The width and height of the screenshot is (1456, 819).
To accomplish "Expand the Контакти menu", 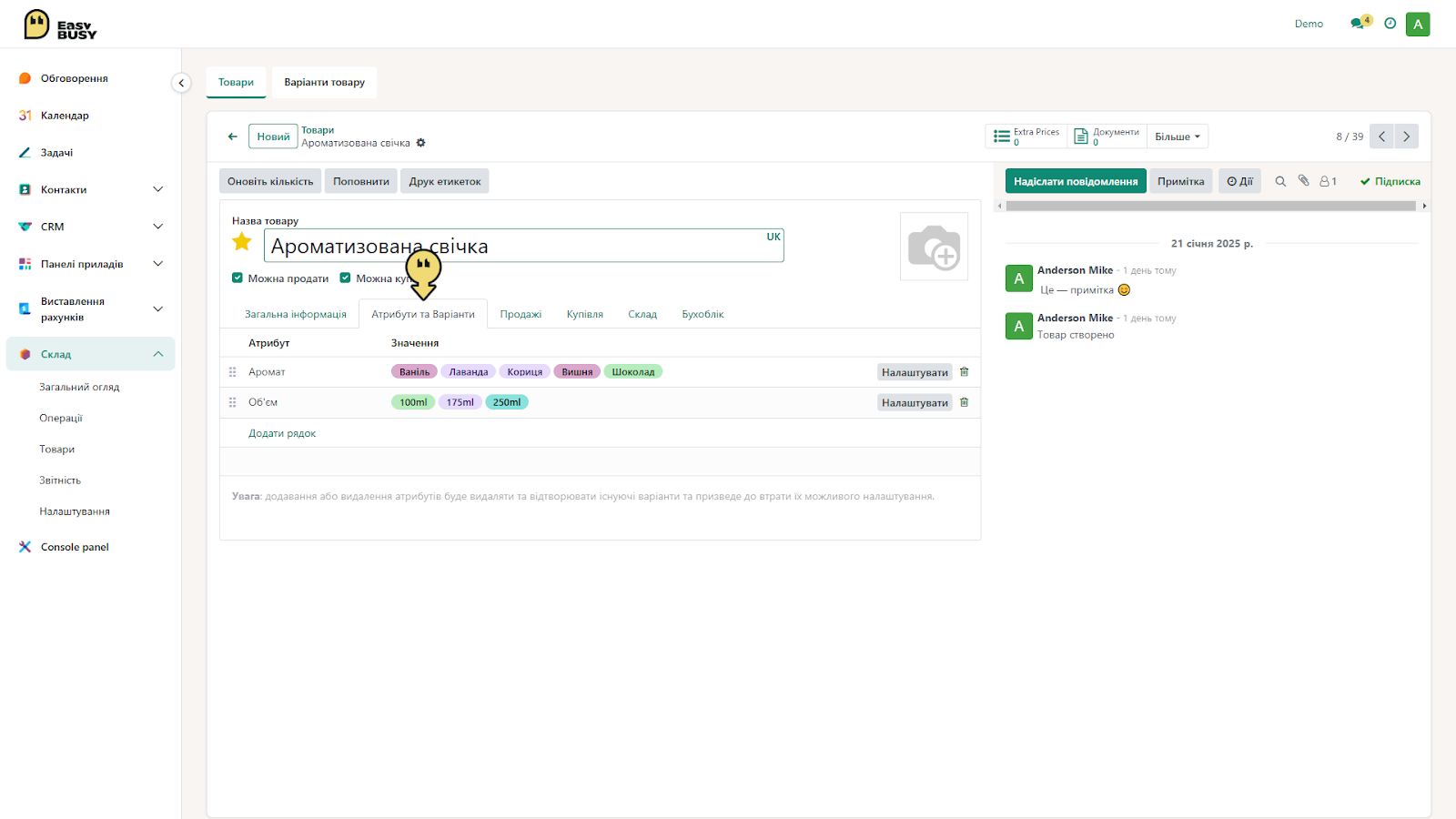I will click(157, 189).
